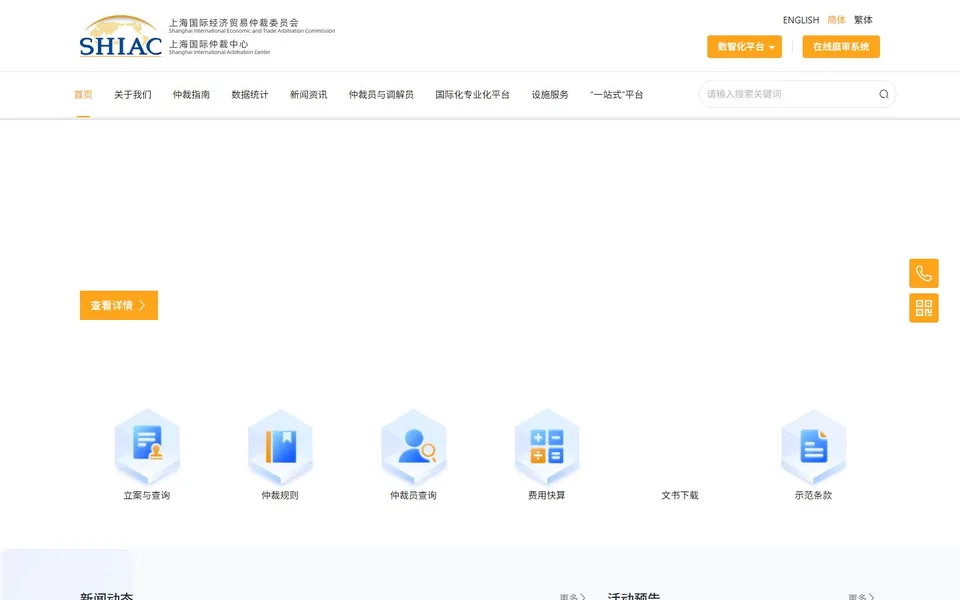Open the 仲裁员与调解员 menu
This screenshot has height=600, width=960.
coord(381,94)
